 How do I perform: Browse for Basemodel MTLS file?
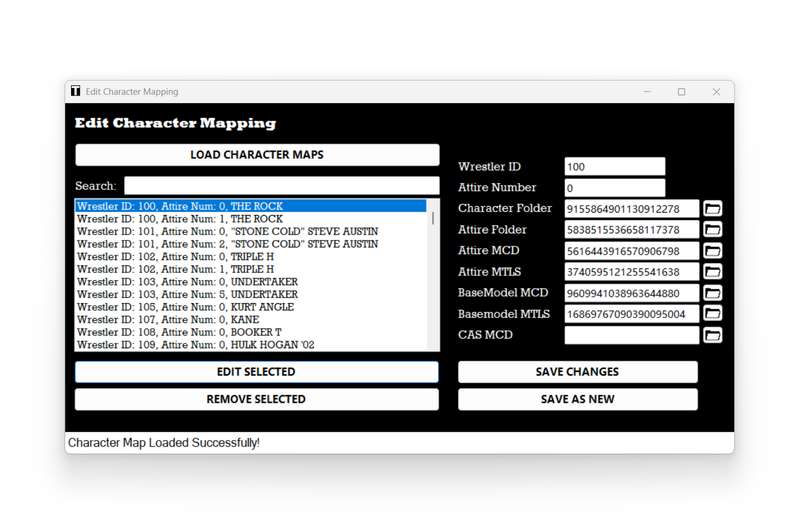(x=713, y=314)
